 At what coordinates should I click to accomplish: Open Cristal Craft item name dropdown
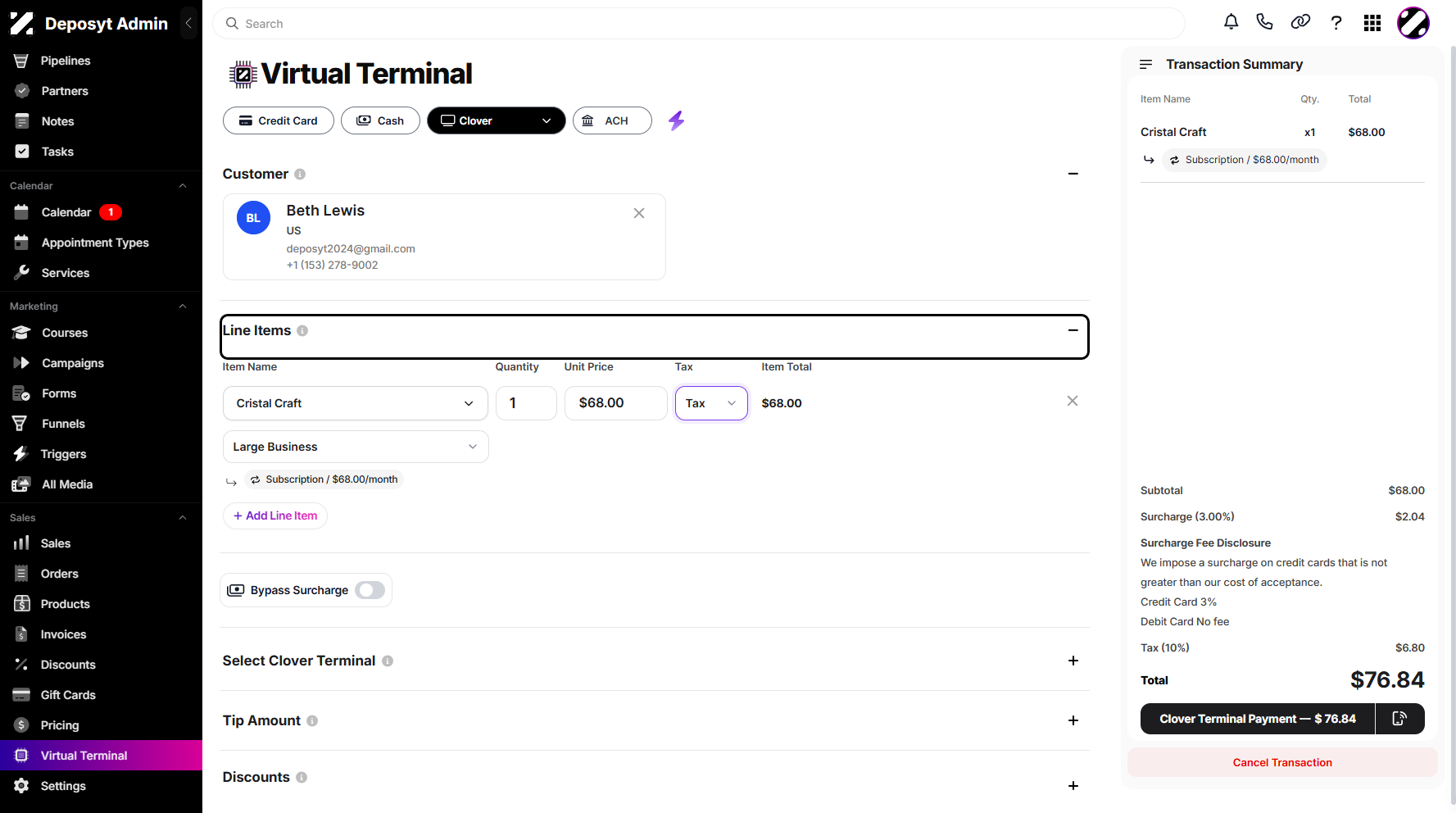356,403
